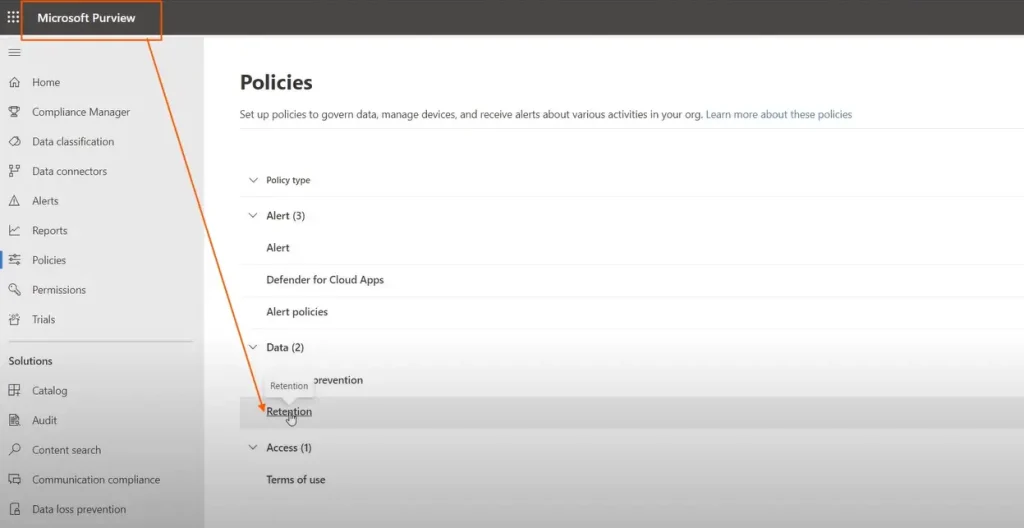Viewport: 1024px width, 528px height.
Task: Collapse the Data (2) group chevron
Action: (x=253, y=348)
